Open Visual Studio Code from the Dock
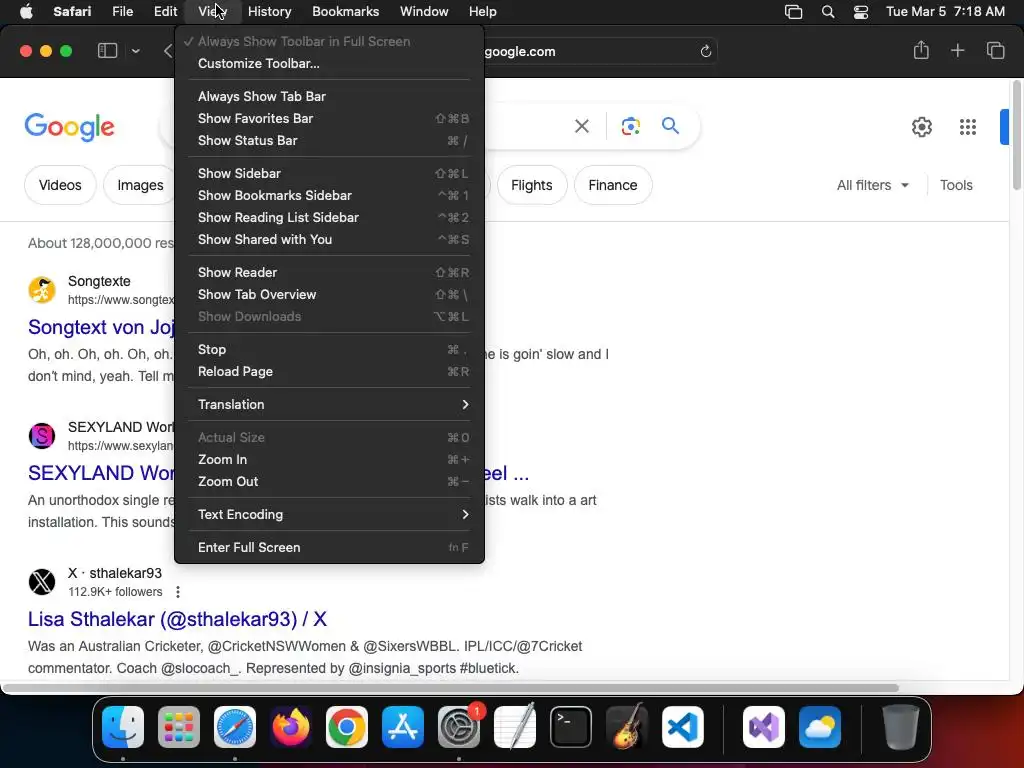The image size is (1024, 768). pos(683,727)
